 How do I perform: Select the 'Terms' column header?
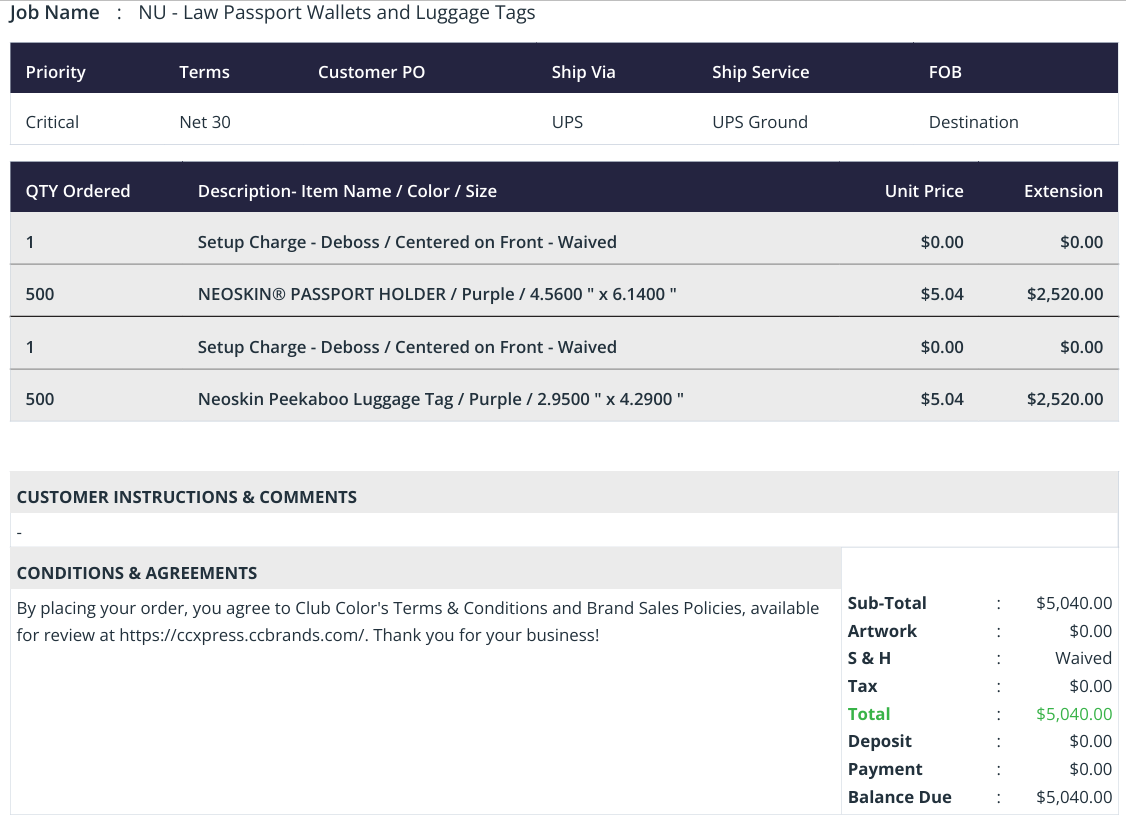tap(205, 72)
